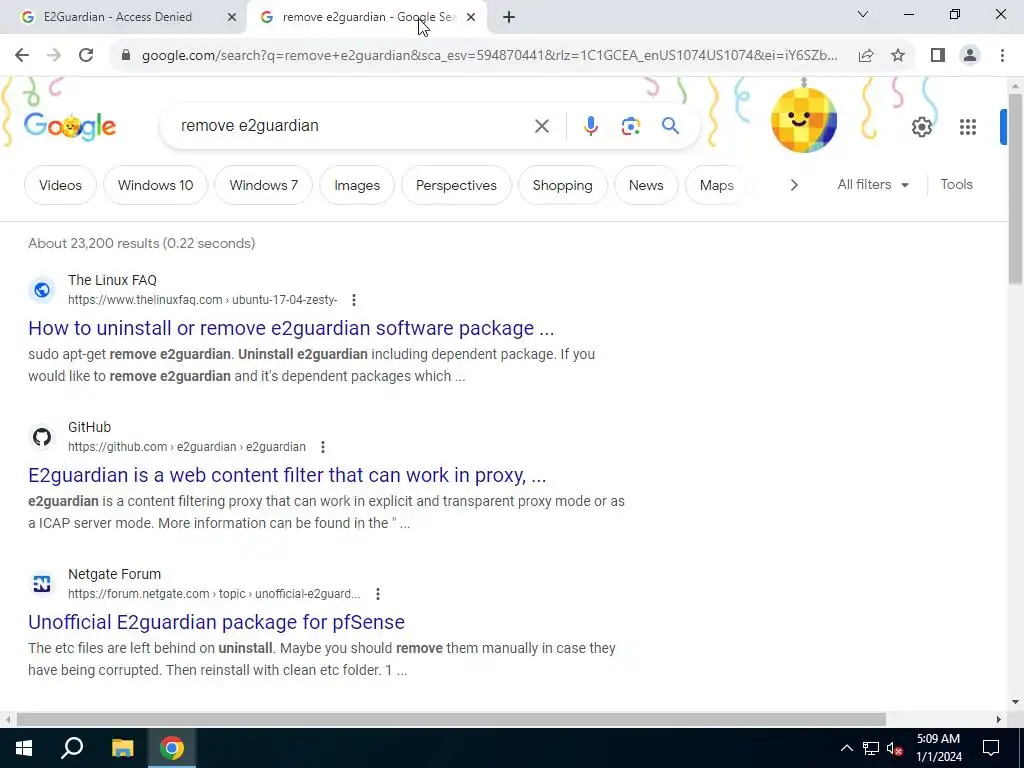Open the Chrome three-dot menu
This screenshot has width=1024, height=768.
[1002, 55]
